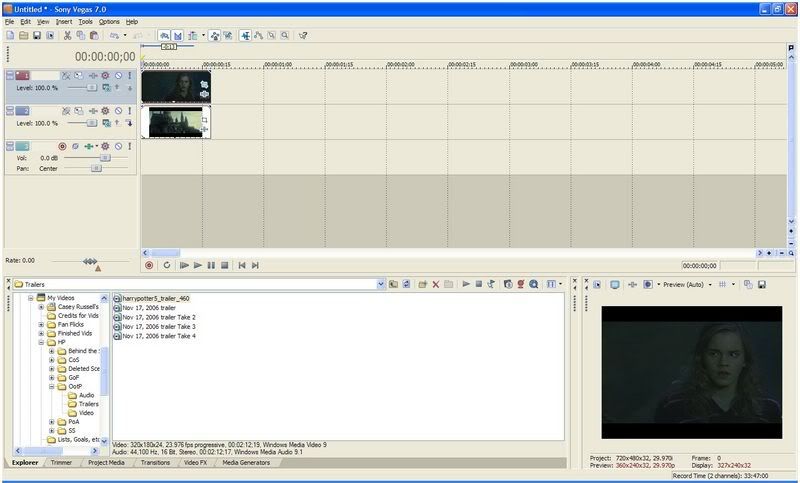Image resolution: width=800 pixels, height=483 pixels.
Task: Solo video track 1
Action: point(130,75)
